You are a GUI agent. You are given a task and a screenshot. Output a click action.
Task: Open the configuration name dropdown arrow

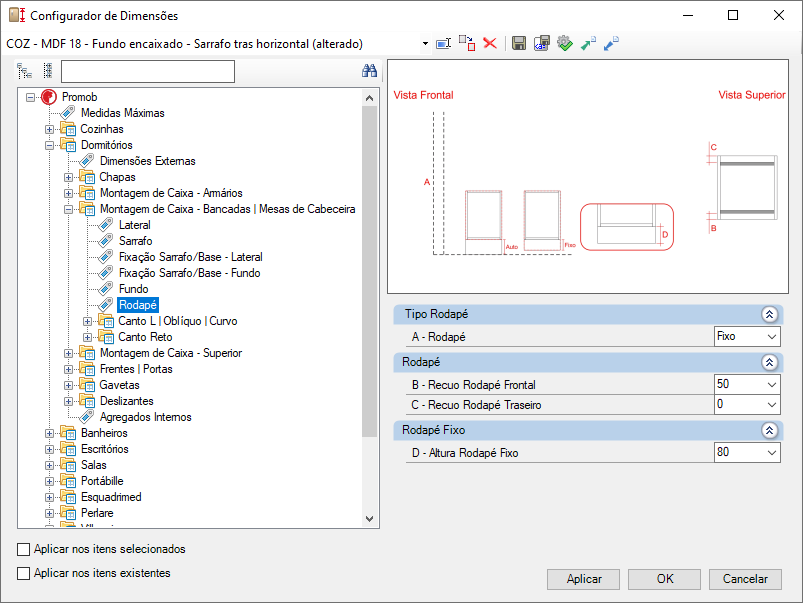[x=425, y=44]
